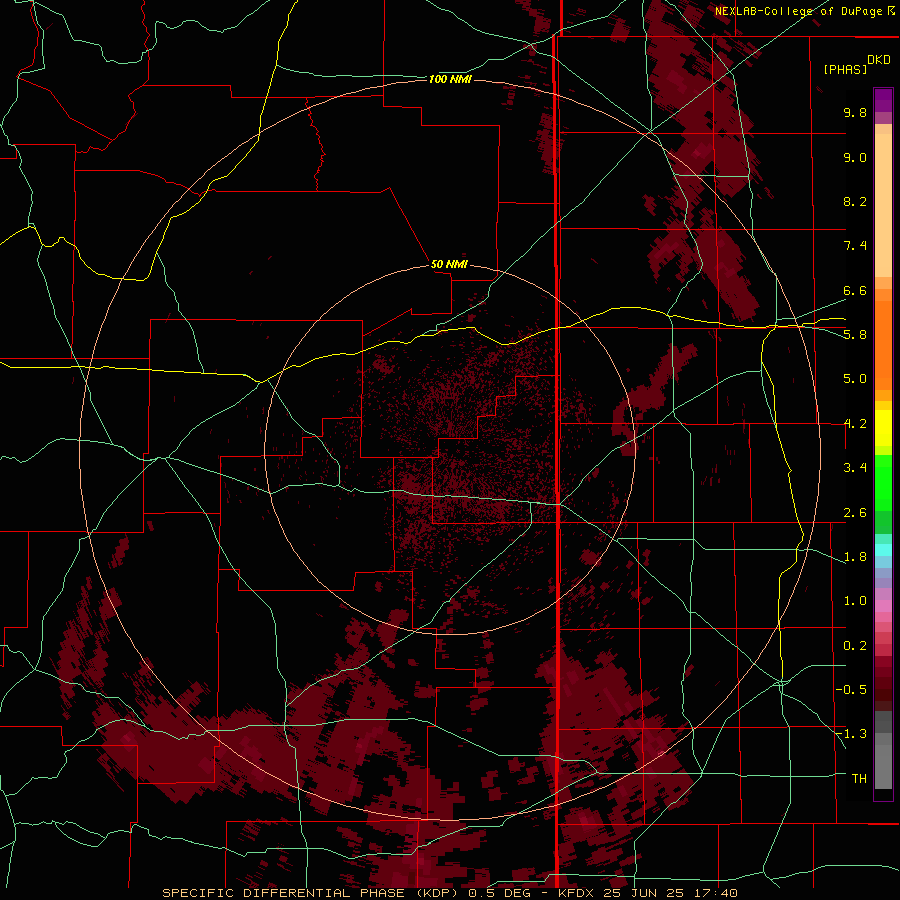900x900 pixels.
Task: Click the 5.0 scale value
Action: pyautogui.click(x=855, y=379)
